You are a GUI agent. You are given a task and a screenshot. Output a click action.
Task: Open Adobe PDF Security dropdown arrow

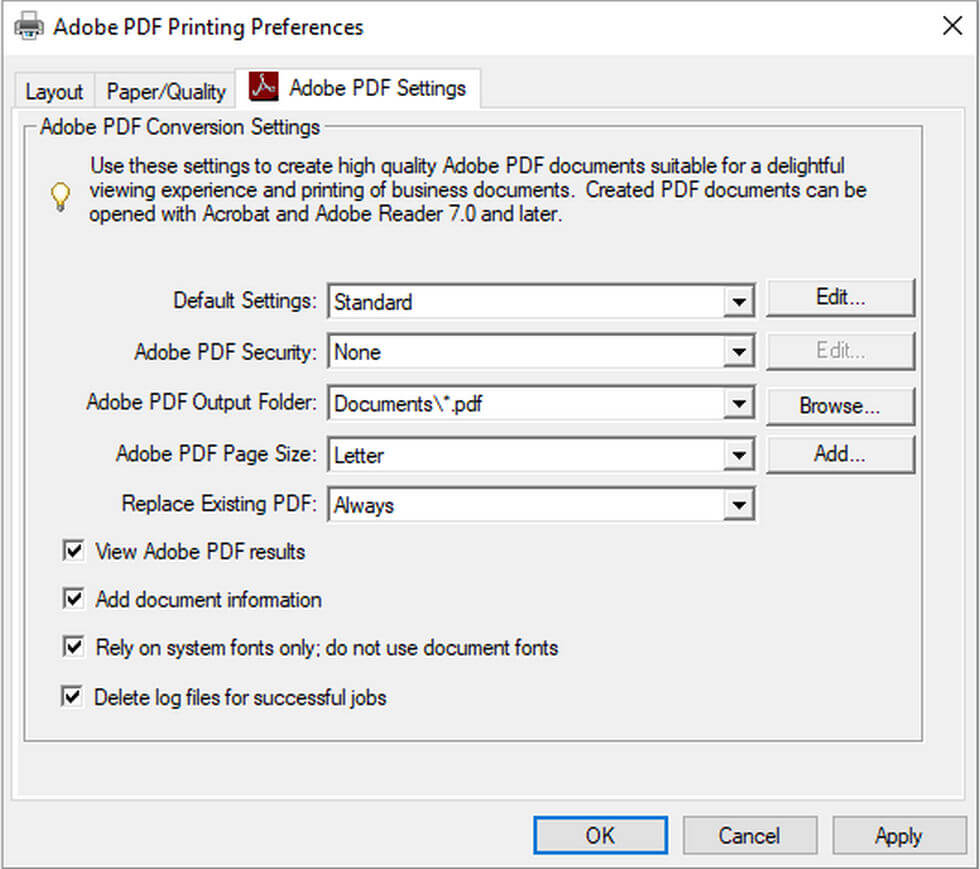[x=739, y=352]
